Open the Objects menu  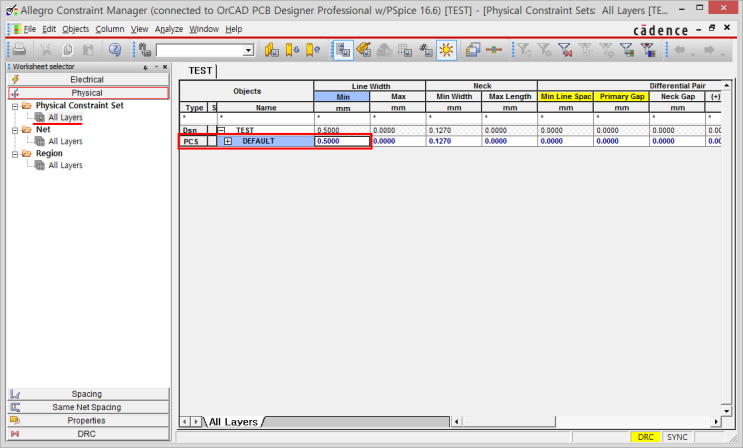[x=76, y=29]
